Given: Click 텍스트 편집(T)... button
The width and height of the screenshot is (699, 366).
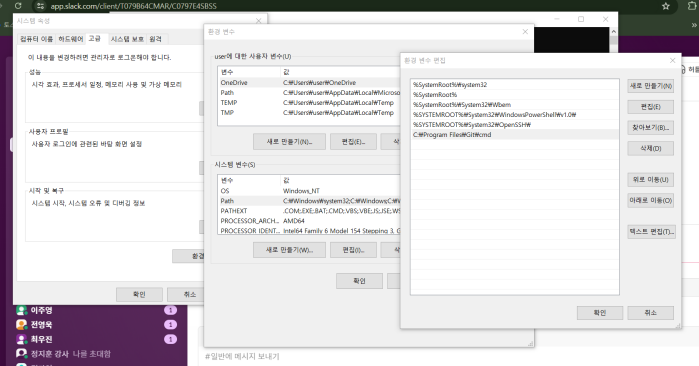Looking at the screenshot, I should [x=651, y=231].
